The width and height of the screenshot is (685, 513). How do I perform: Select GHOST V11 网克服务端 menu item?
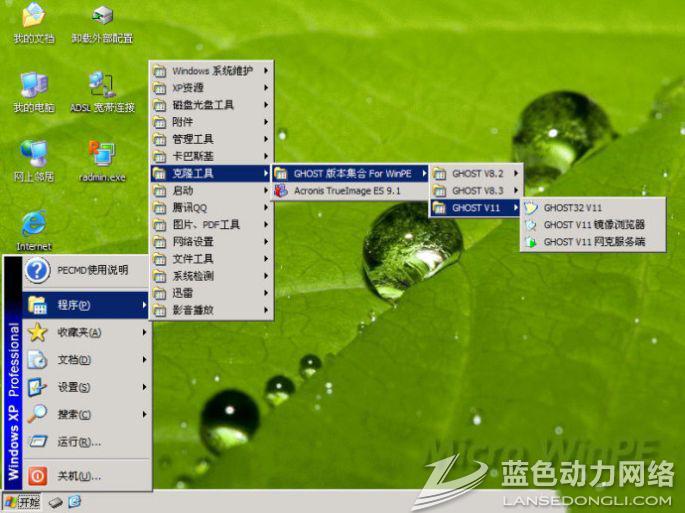click(594, 242)
